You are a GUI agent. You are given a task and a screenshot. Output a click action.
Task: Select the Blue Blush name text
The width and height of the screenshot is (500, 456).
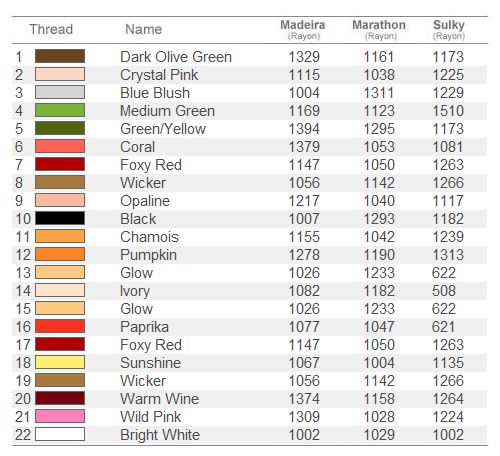[155, 93]
